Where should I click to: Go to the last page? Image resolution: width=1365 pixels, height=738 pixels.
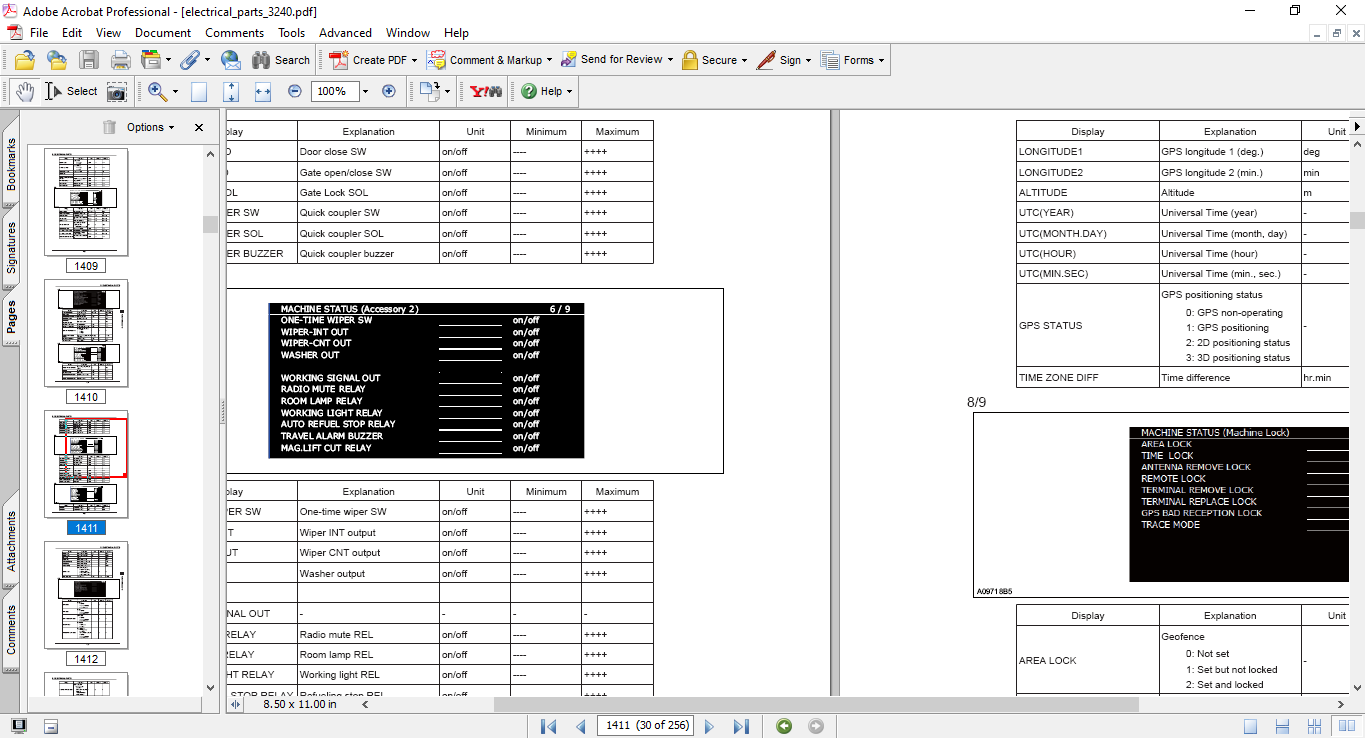[x=741, y=725]
